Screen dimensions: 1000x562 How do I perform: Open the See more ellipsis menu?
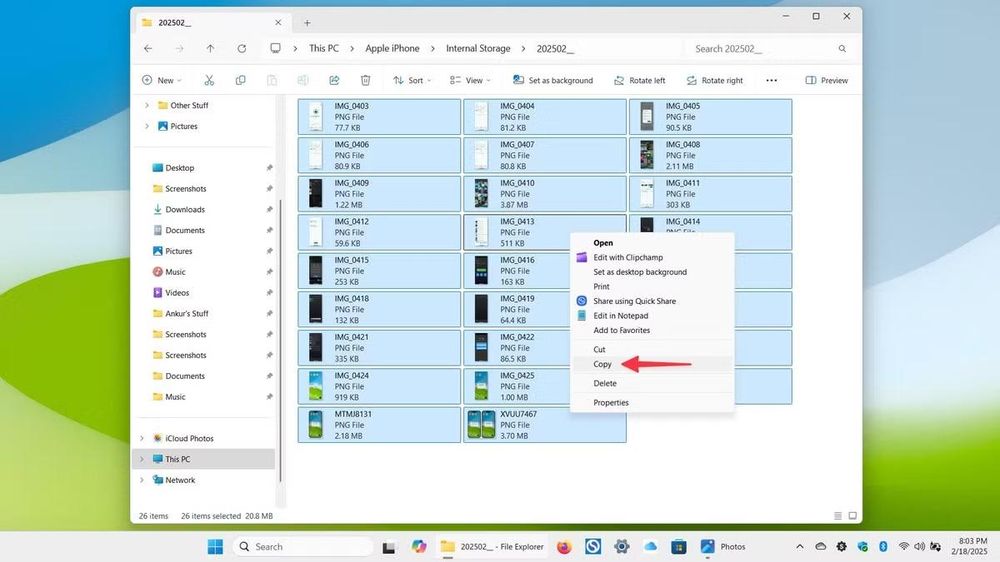(772, 80)
